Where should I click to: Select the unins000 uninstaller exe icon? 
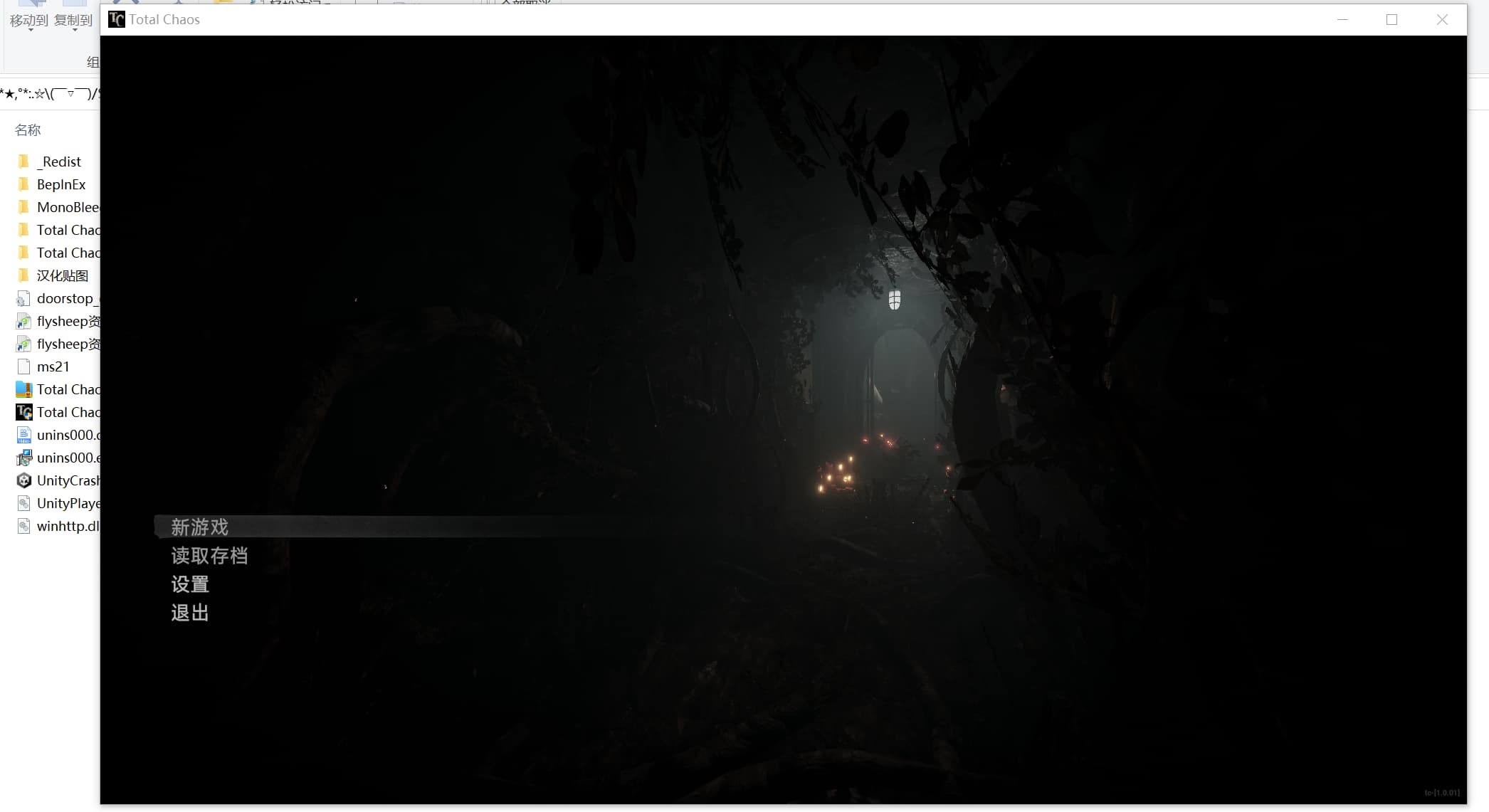23,458
